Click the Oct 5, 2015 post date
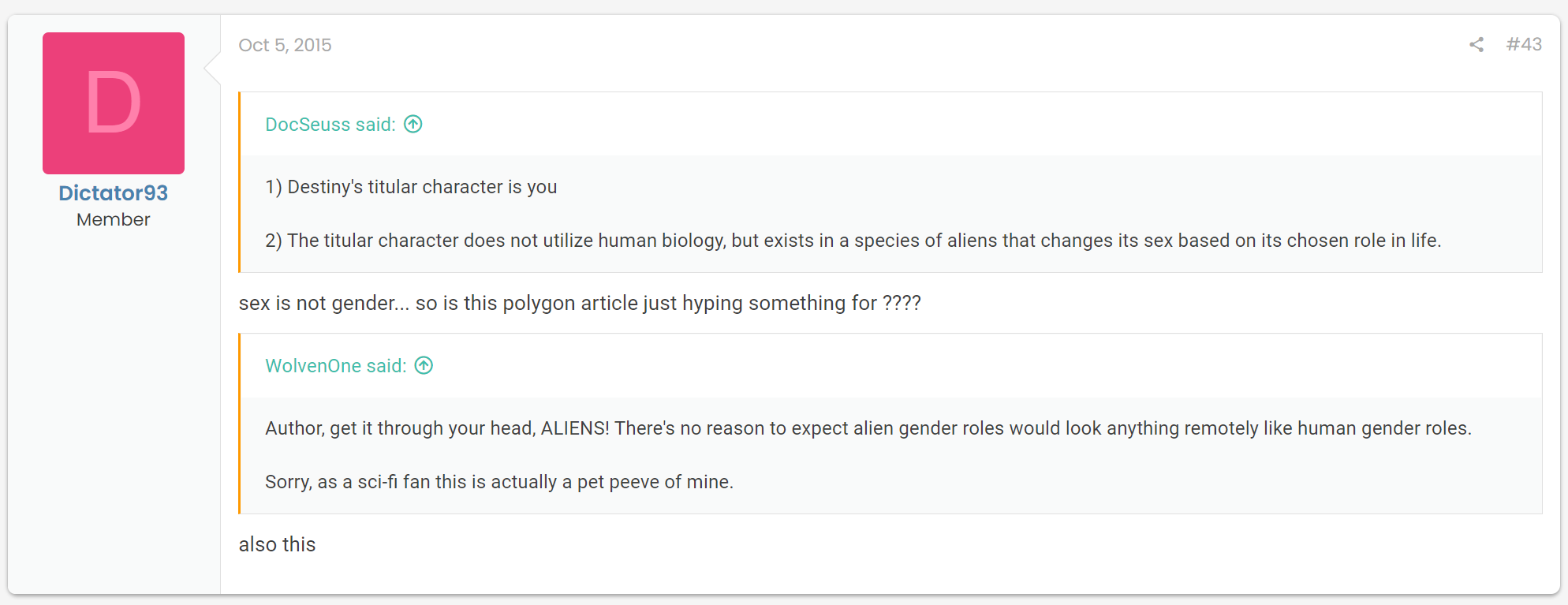This screenshot has width=1568, height=605. tap(285, 45)
